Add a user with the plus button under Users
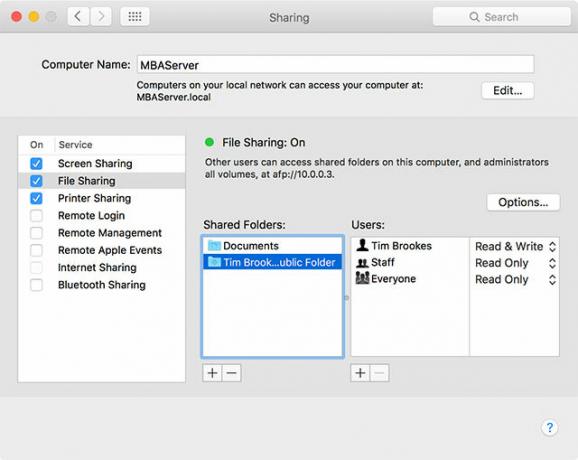This screenshot has width=578, height=460. point(360,373)
